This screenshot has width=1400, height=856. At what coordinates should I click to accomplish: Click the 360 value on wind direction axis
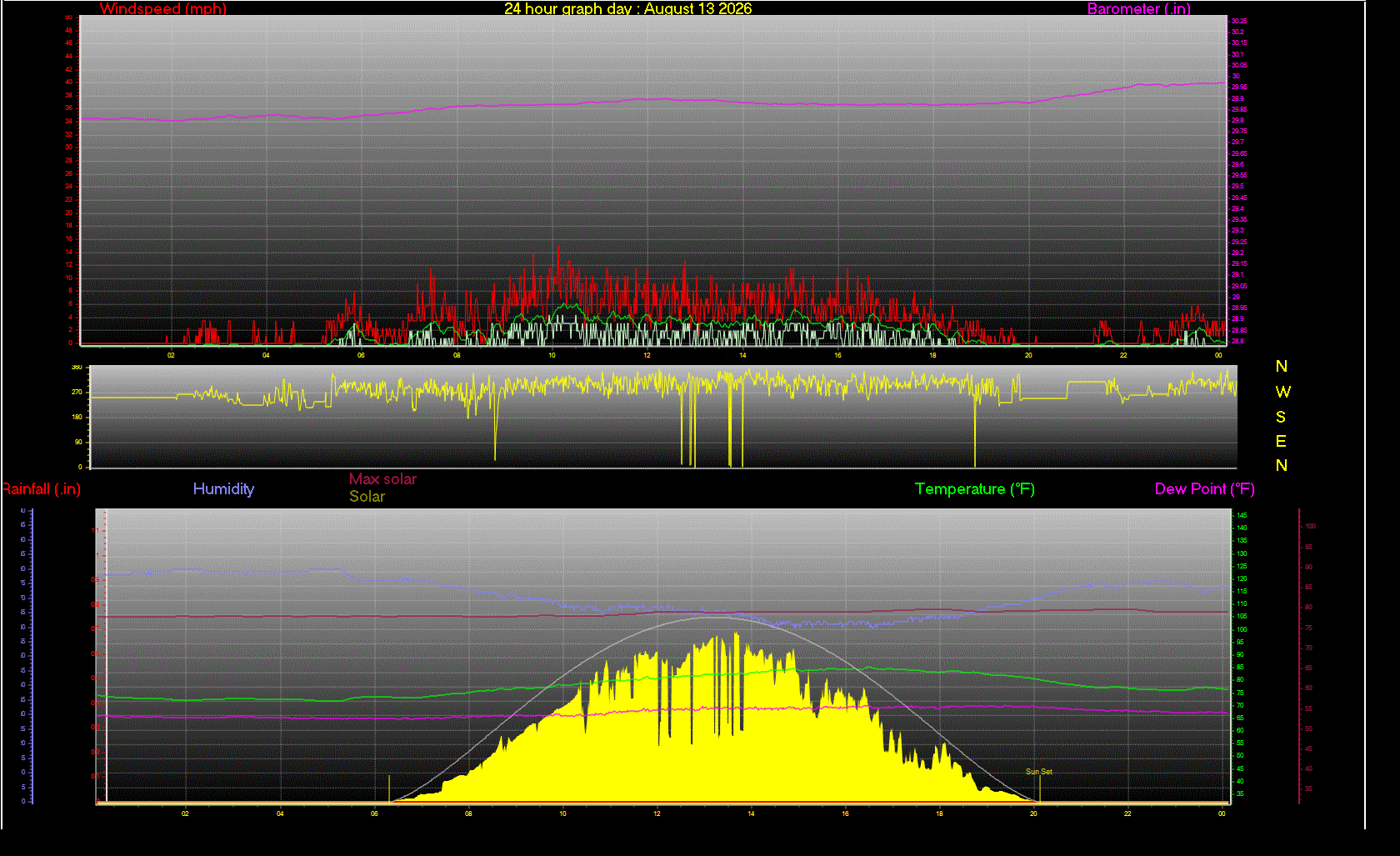(x=77, y=367)
